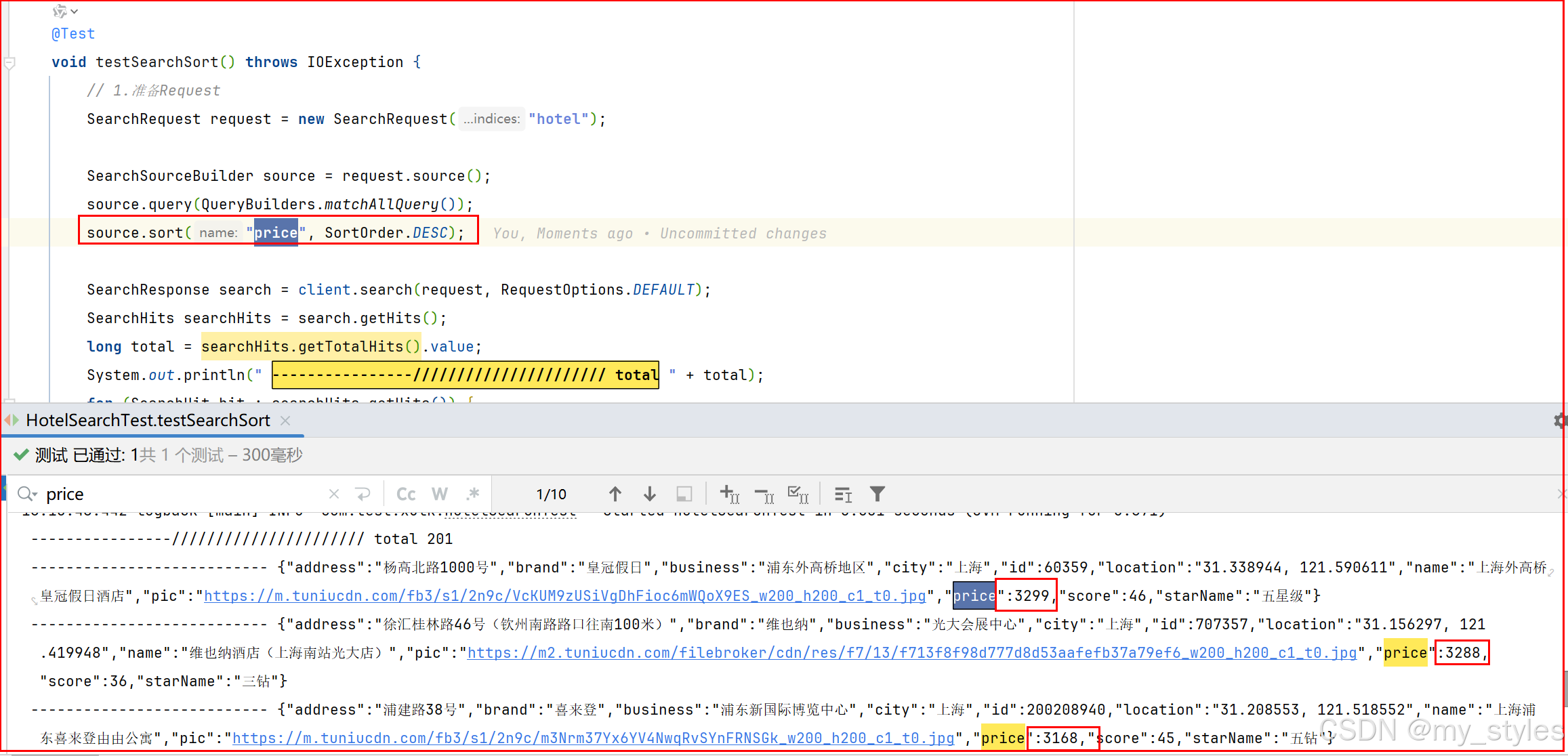1568x756 pixels.
Task: Open search history magnifier dropdown
Action: point(27,494)
